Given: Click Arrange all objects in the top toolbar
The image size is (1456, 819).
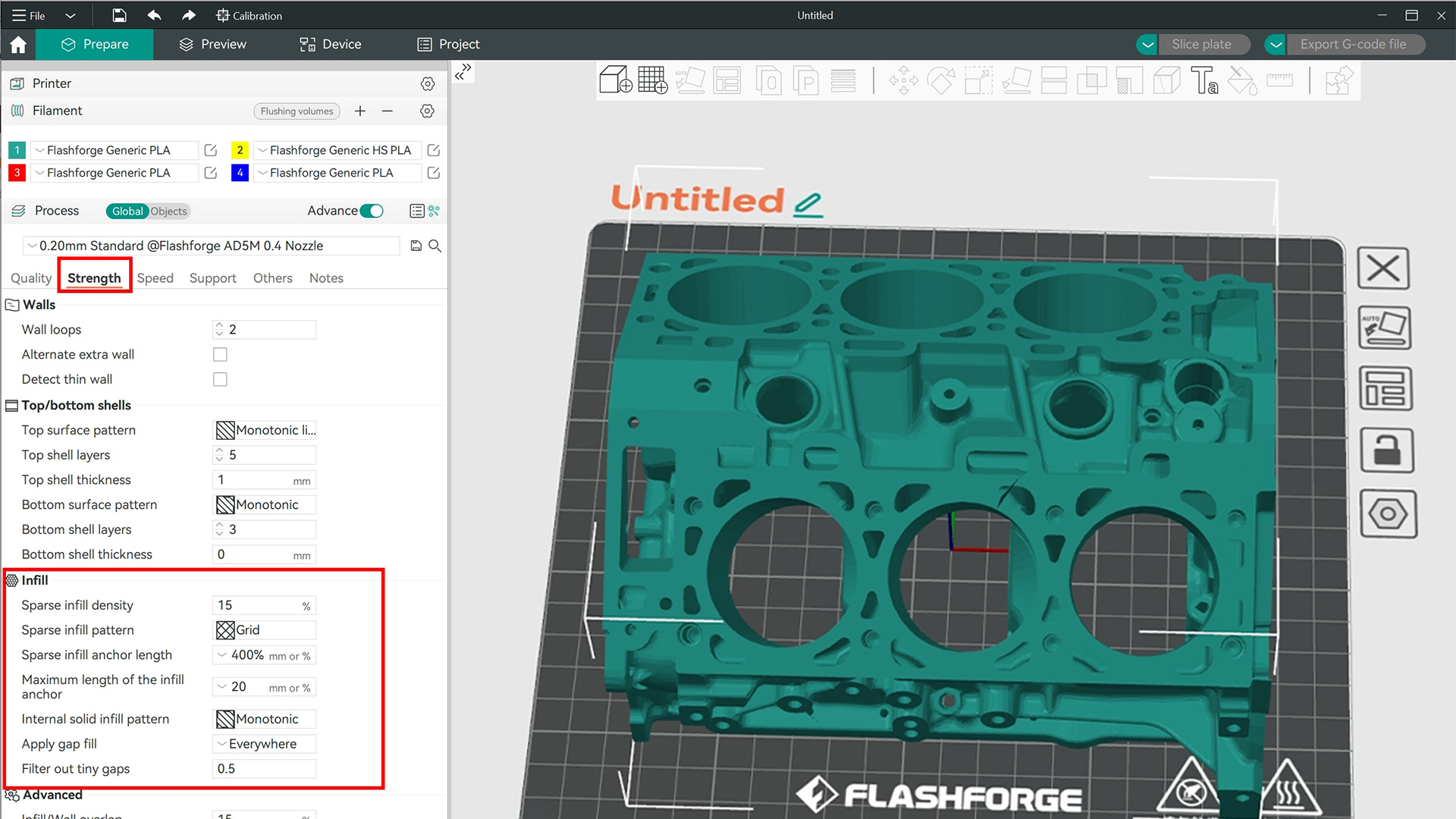Looking at the screenshot, I should tap(727, 80).
